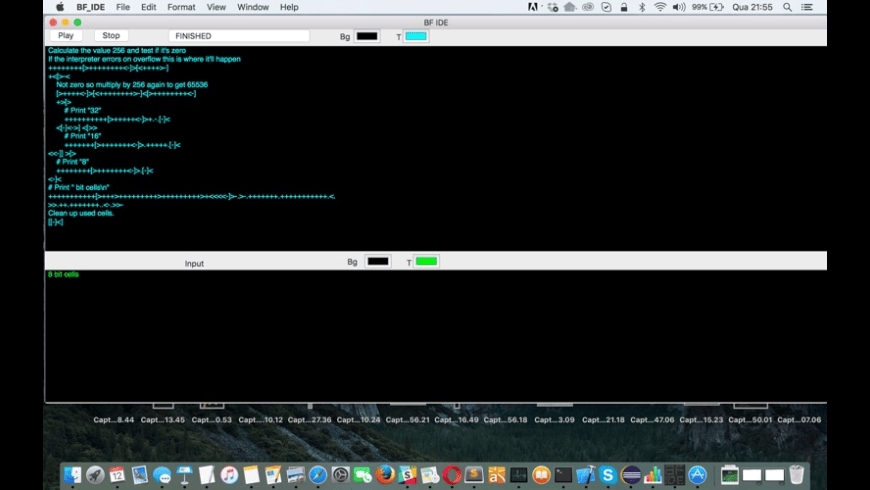Click the Bluetooth status icon

[x=642, y=7]
